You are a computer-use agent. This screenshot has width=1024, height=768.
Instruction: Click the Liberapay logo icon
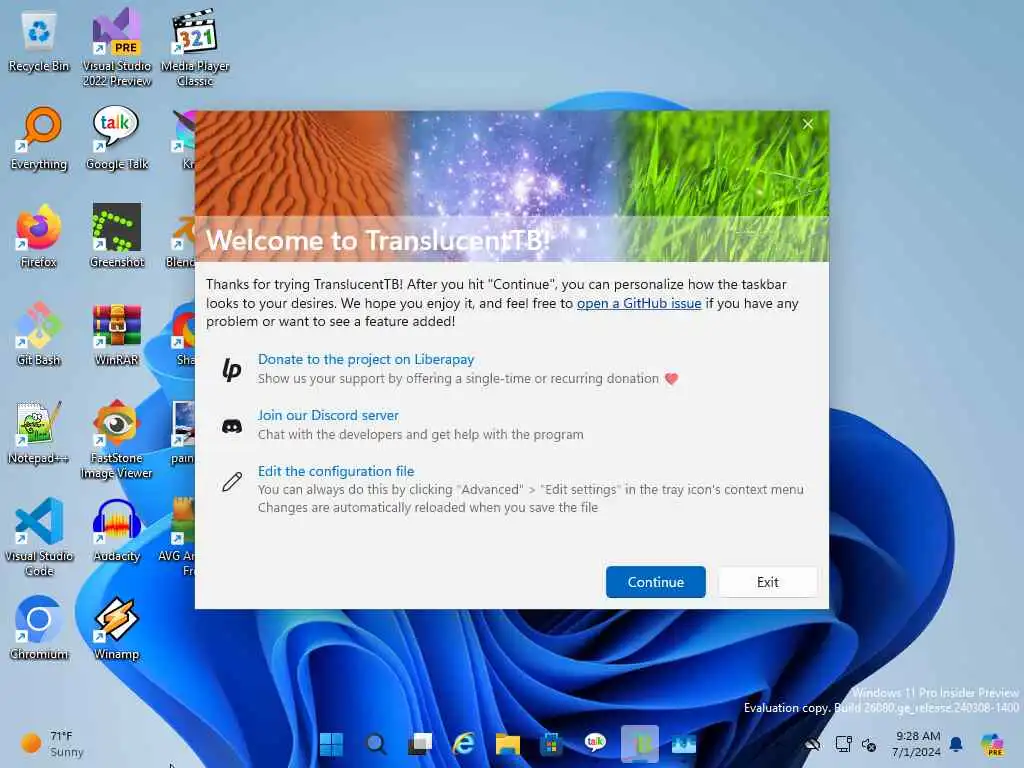[232, 370]
